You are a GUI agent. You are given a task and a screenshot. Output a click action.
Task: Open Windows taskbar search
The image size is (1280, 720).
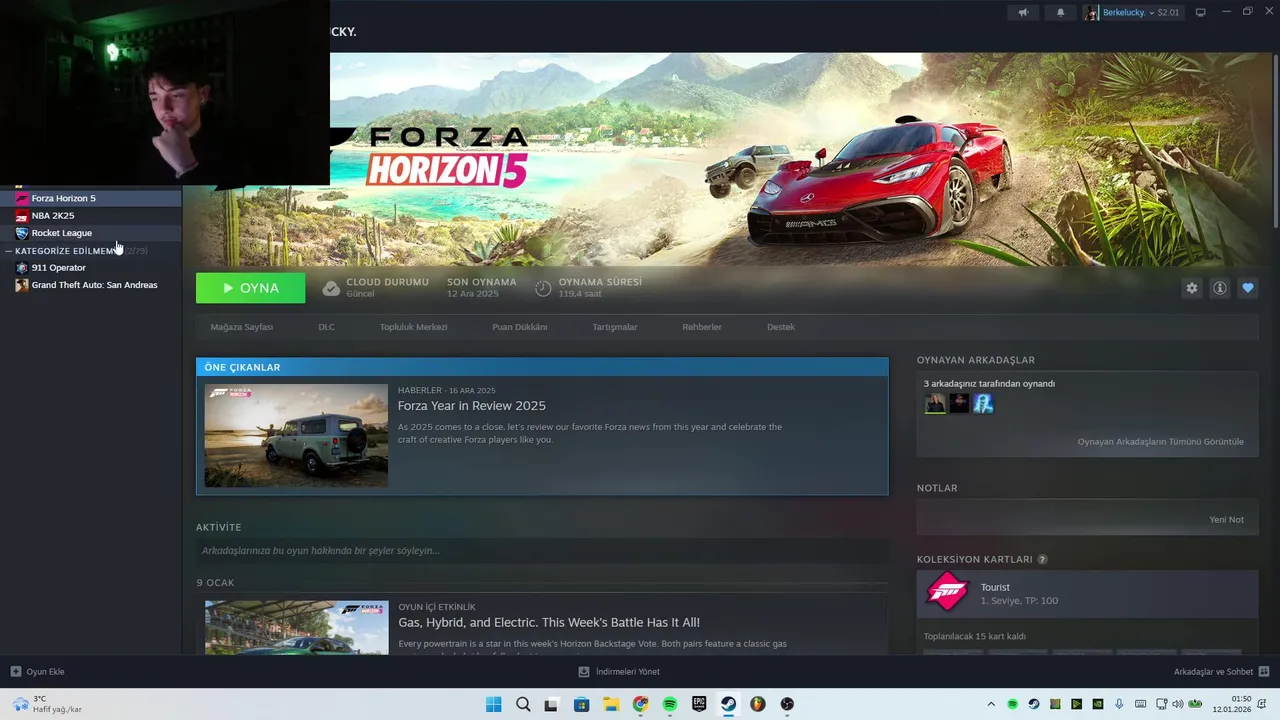(523, 704)
